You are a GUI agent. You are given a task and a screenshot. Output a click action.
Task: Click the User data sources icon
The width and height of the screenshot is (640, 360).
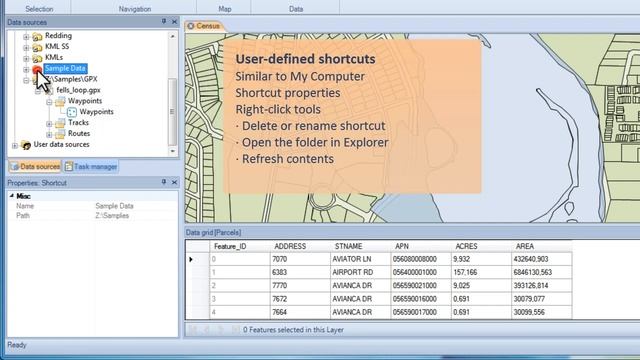pos(26,145)
